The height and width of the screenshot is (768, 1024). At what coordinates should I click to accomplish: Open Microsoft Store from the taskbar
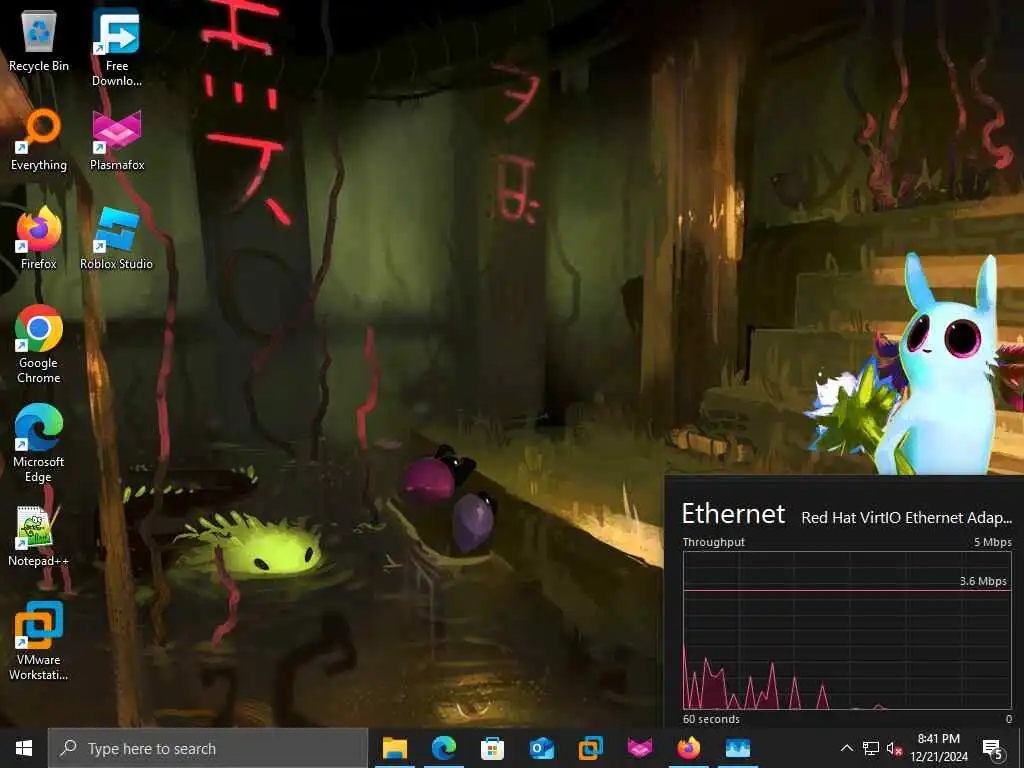(x=492, y=748)
